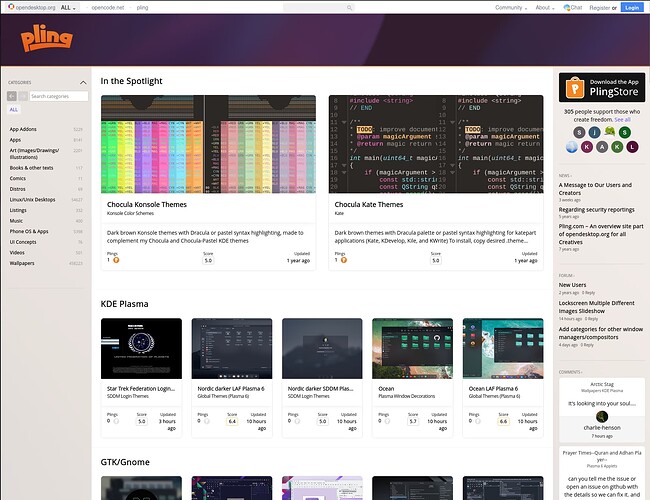The width and height of the screenshot is (650, 500).
Task: Open 'Add categories for other window managers' forum post
Action: tap(601, 333)
